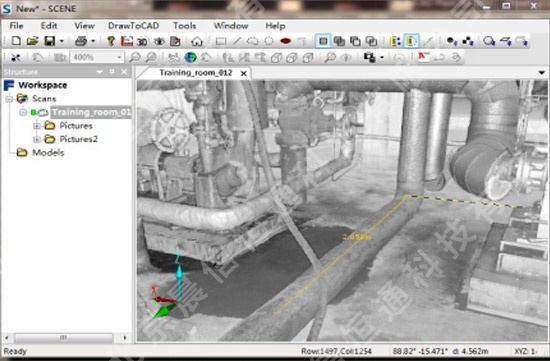This screenshot has height=361, width=550.
Task: Toggle the subtract from selection mode
Action: click(x=355, y=41)
